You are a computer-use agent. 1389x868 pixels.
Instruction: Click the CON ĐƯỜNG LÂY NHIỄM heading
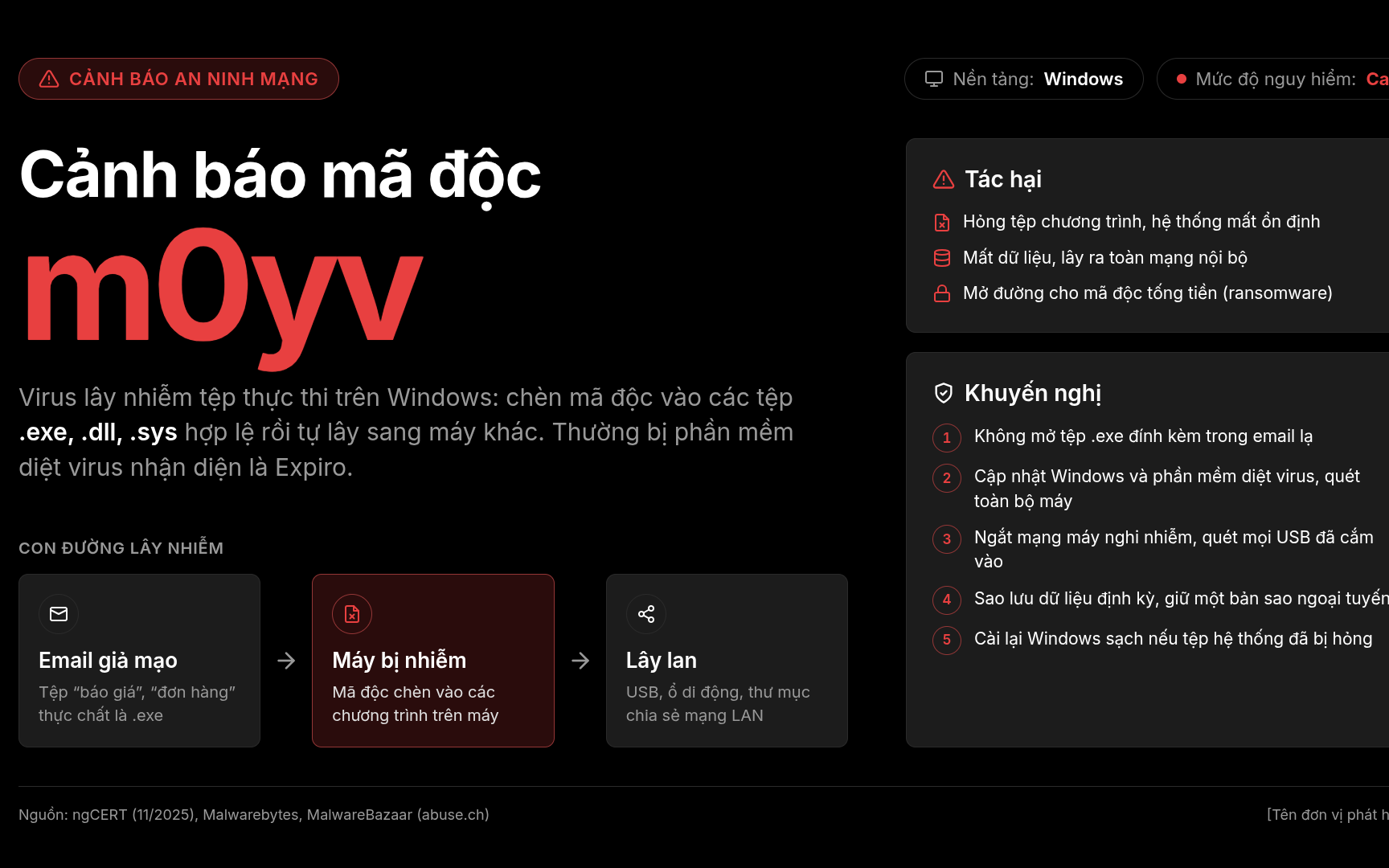click(x=121, y=548)
